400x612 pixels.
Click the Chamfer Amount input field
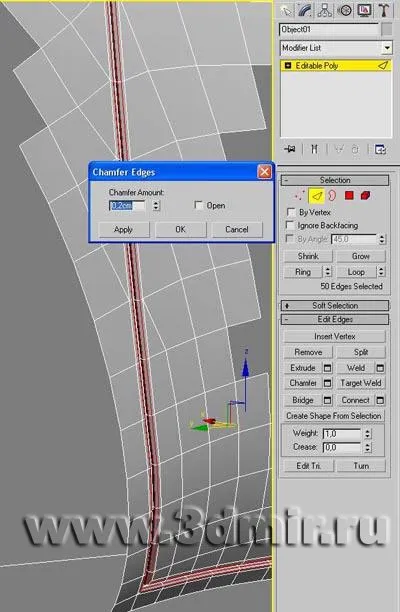(128, 205)
